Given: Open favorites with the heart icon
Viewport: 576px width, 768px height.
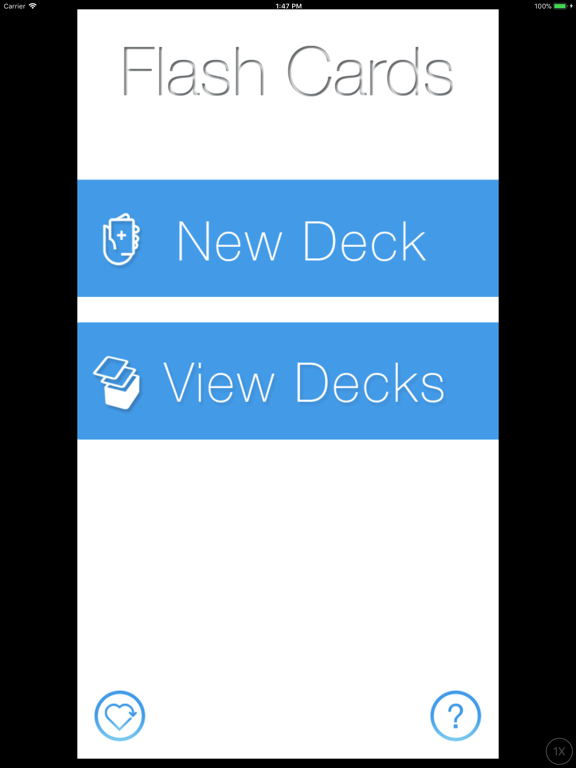Looking at the screenshot, I should click(x=120, y=716).
